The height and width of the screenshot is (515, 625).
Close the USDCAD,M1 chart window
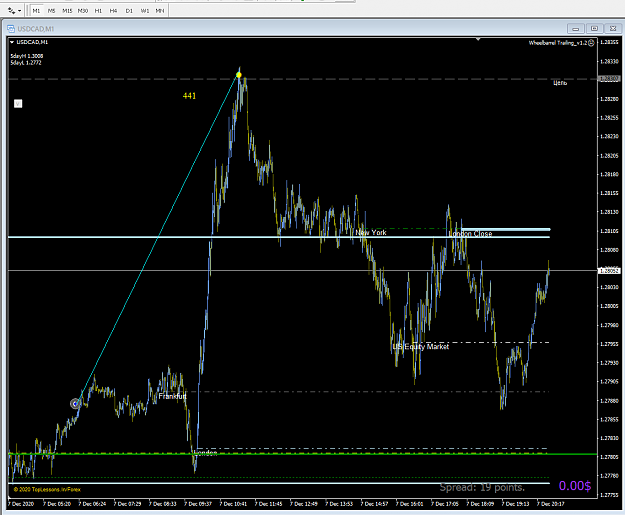click(x=613, y=29)
